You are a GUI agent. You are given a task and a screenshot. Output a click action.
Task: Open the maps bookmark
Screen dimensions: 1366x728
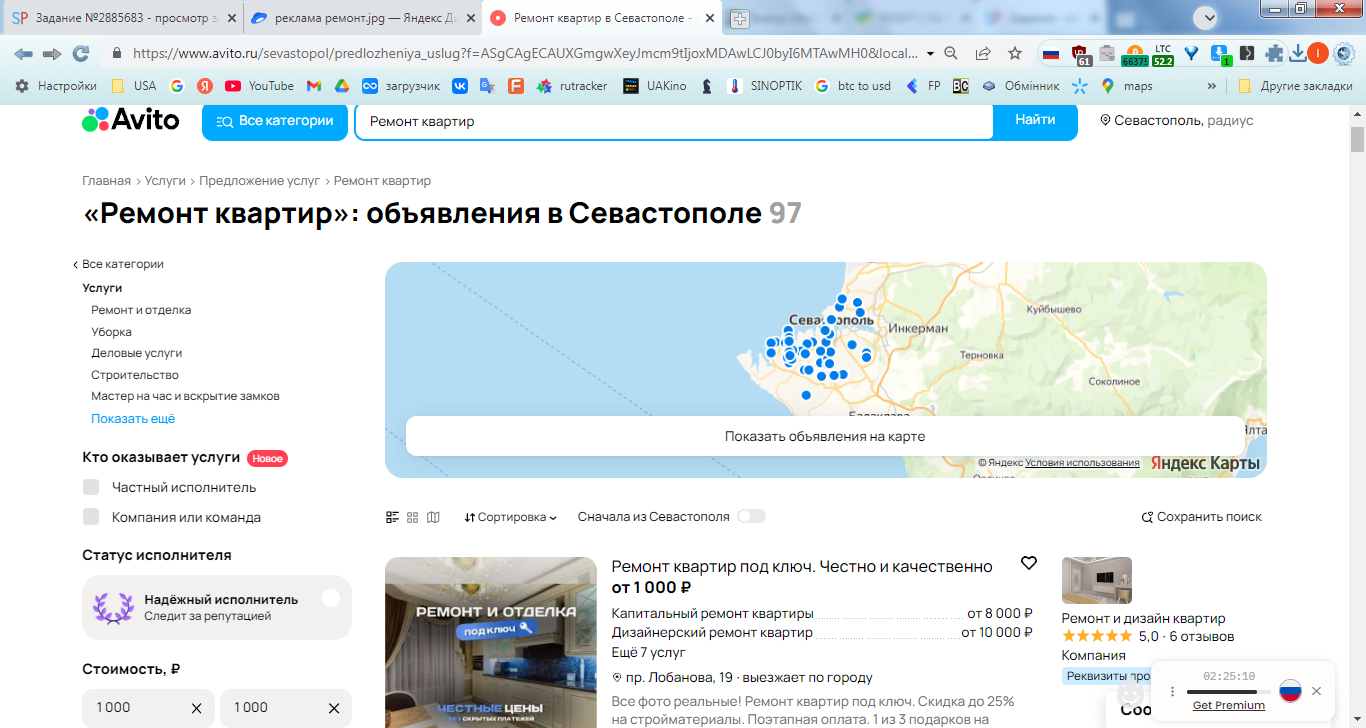(x=1127, y=86)
